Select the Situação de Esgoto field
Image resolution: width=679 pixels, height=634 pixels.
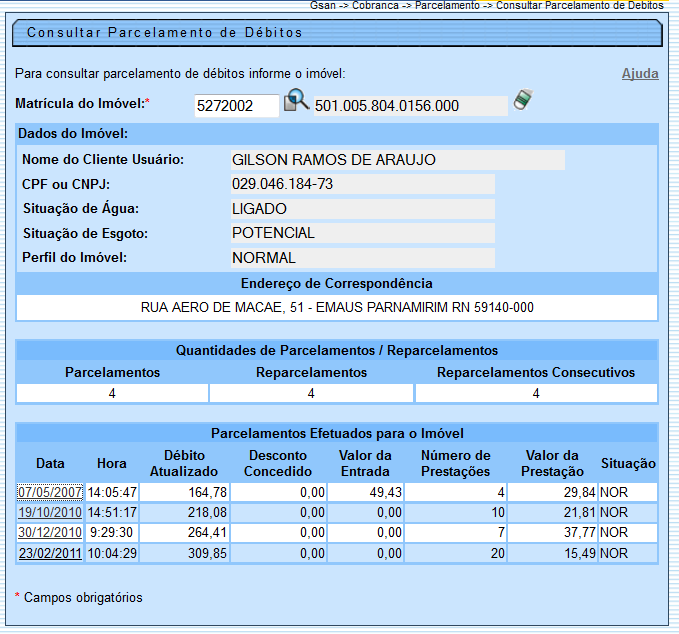coord(362,233)
